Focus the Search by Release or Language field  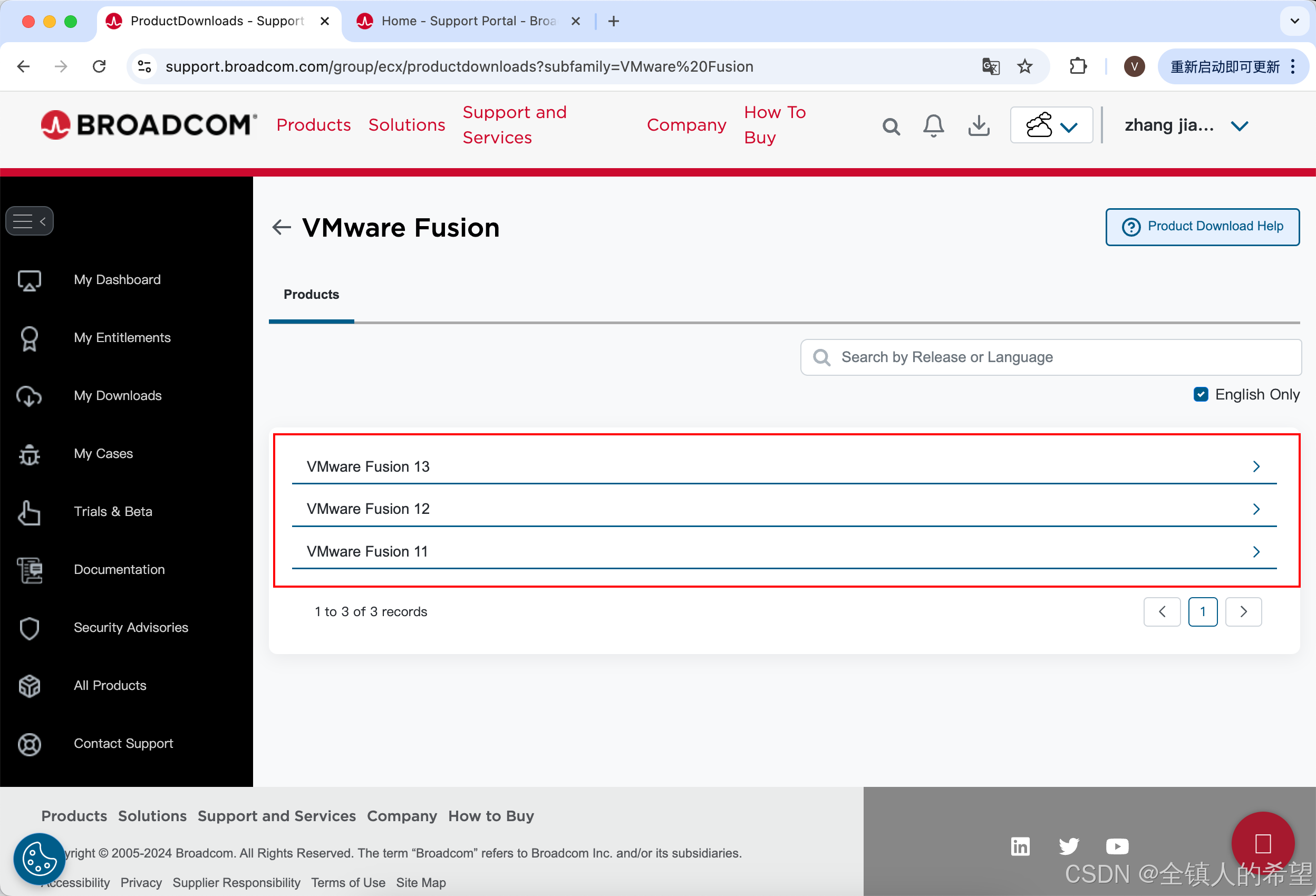[1051, 357]
